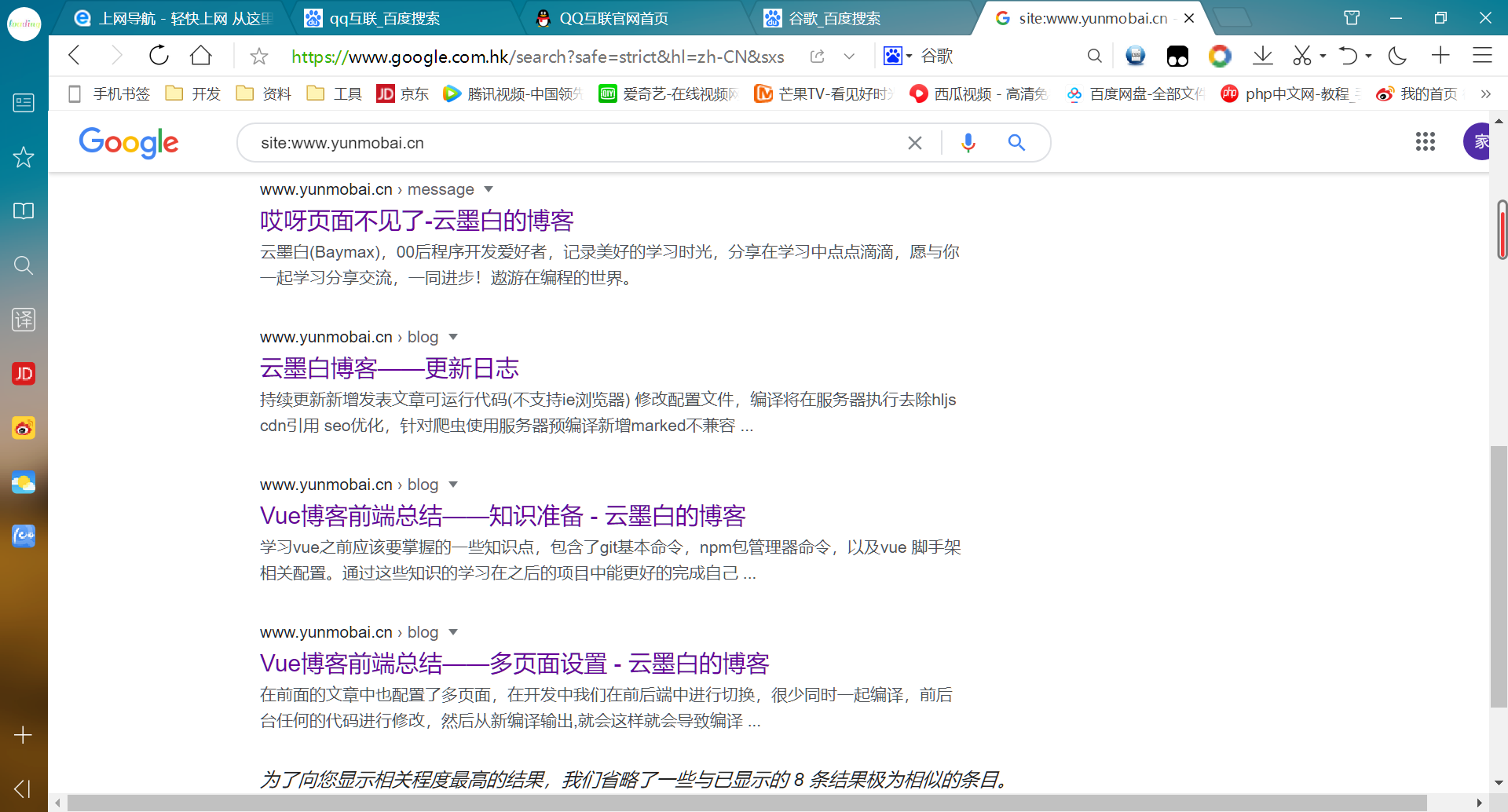Switch to the qq互联_百度搜索 tab
Image resolution: width=1508 pixels, height=812 pixels.
(x=401, y=18)
